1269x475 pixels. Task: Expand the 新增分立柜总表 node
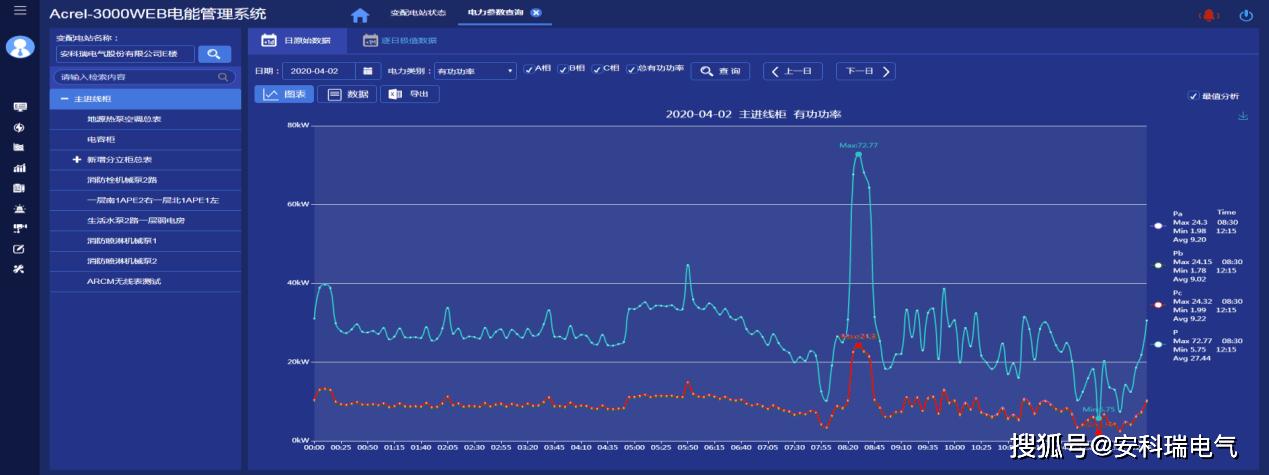(77, 159)
